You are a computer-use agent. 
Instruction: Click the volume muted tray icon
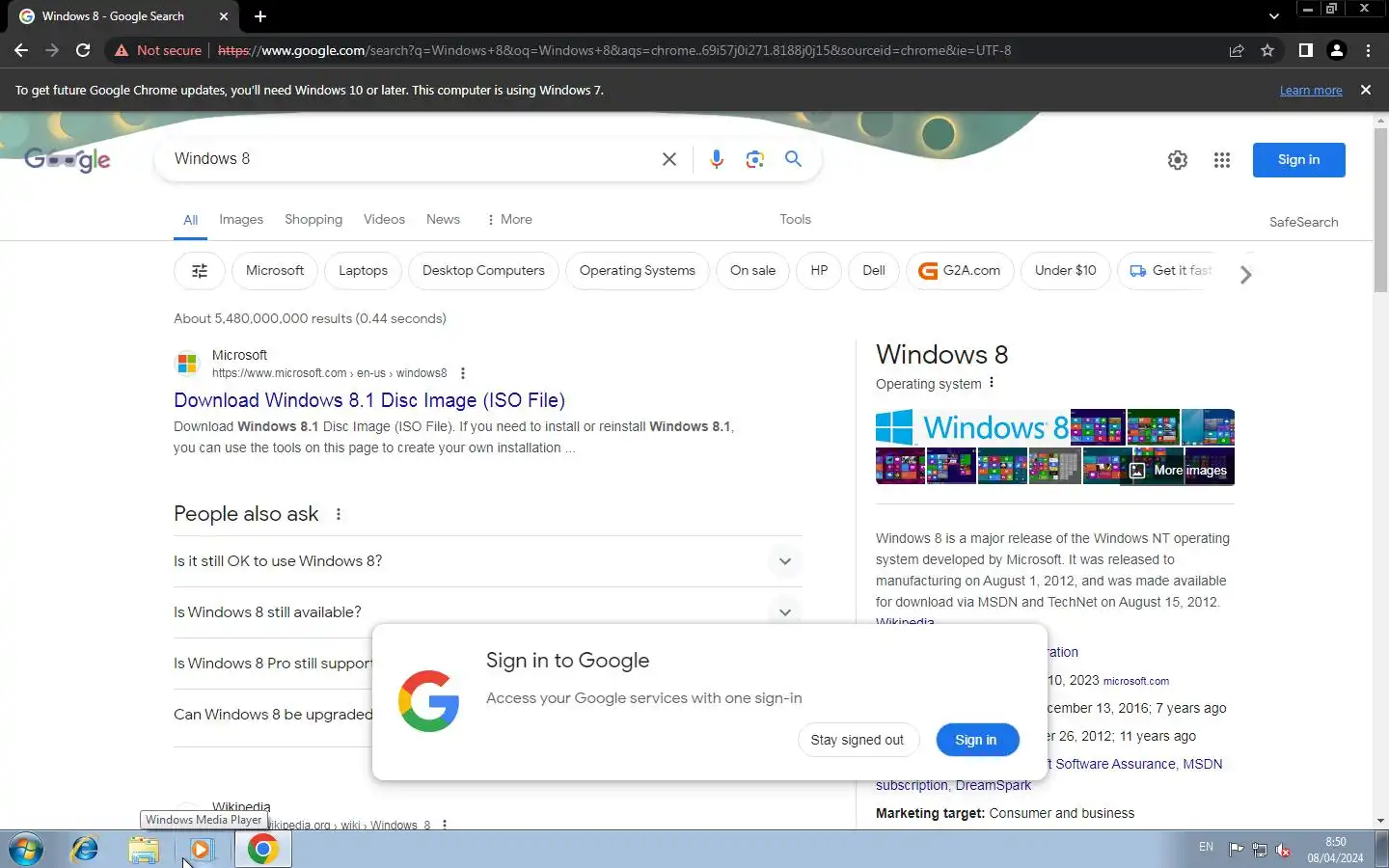coord(1283,850)
